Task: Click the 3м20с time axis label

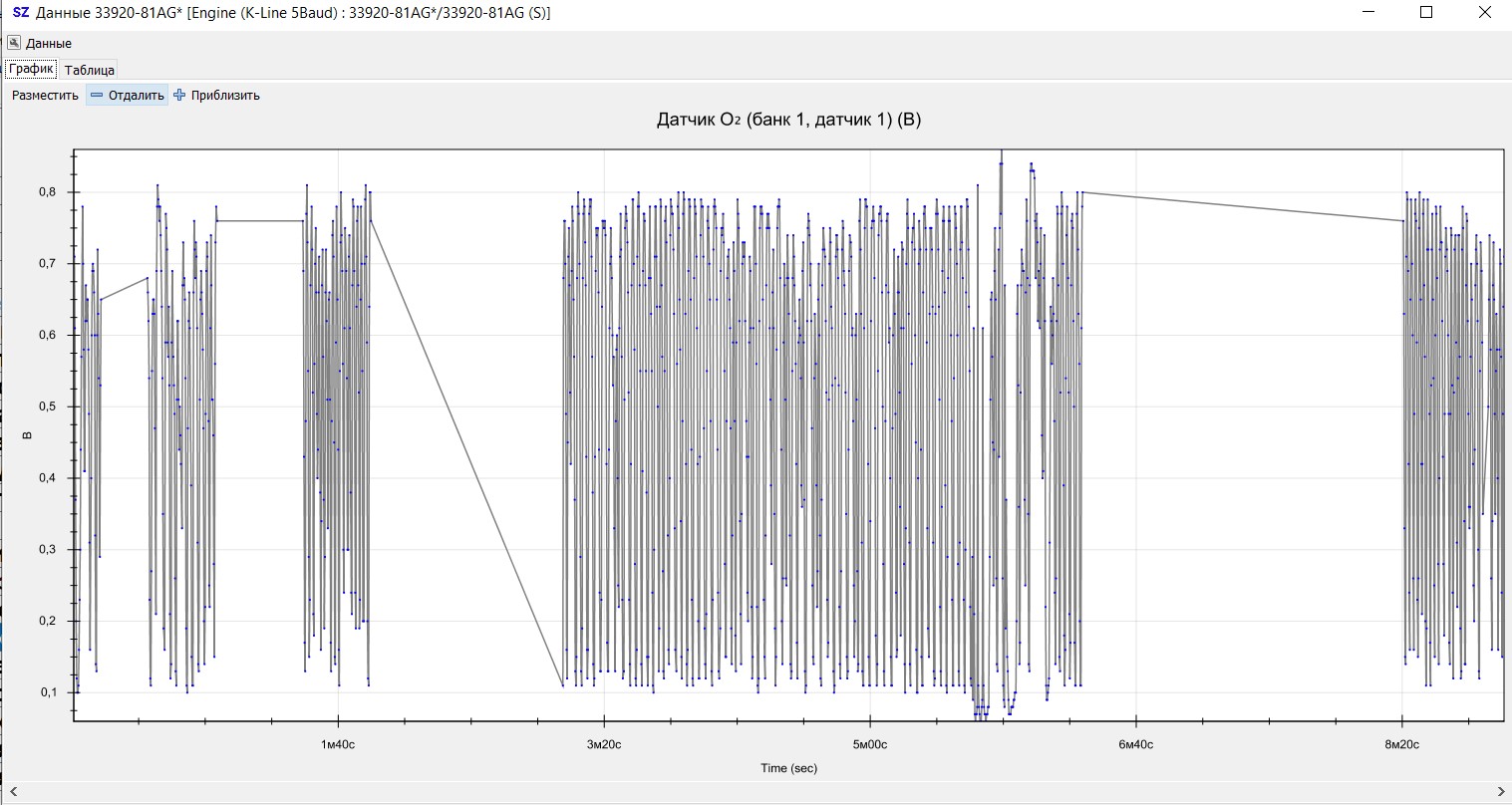Action: pyautogui.click(x=604, y=744)
